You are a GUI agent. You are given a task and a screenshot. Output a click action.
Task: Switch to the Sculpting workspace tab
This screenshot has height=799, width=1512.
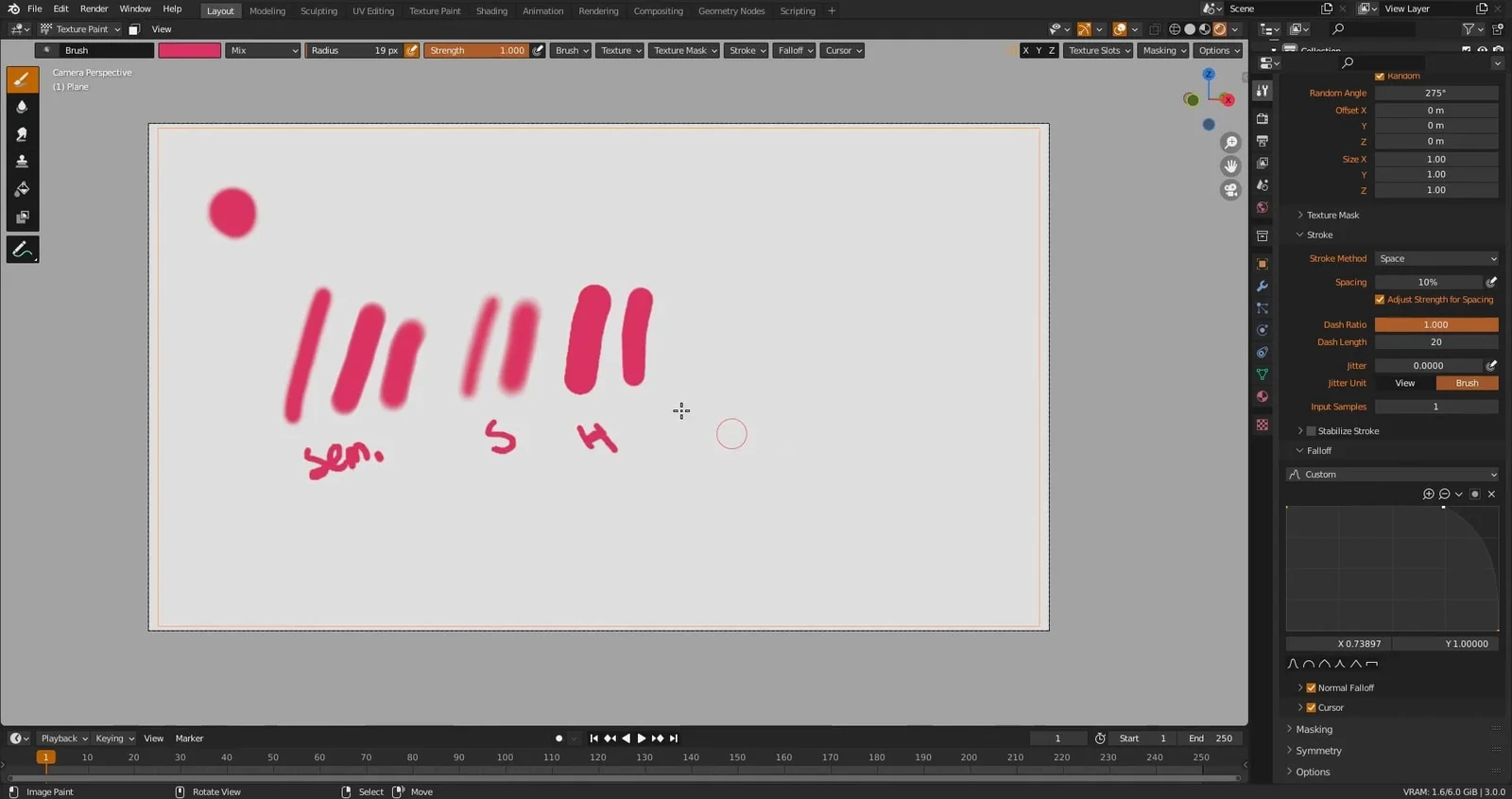318,11
